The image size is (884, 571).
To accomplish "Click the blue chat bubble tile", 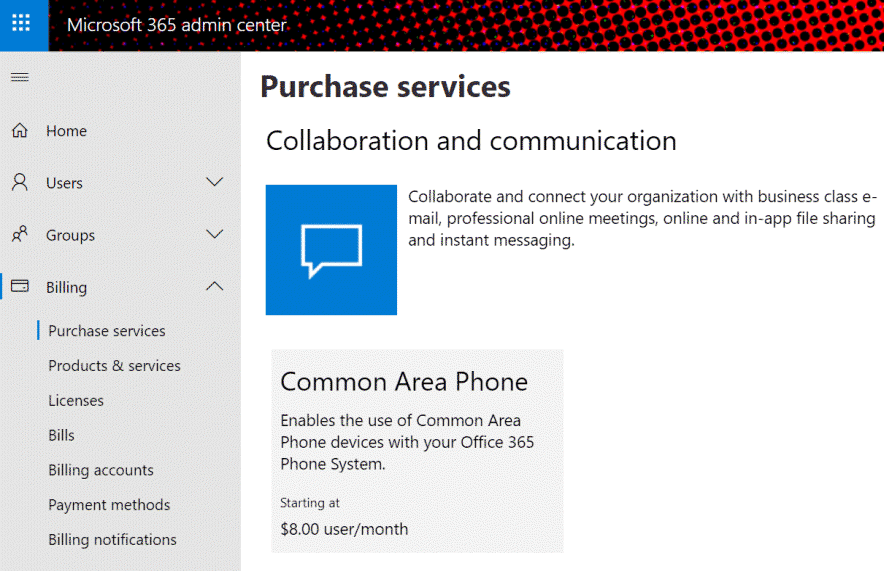I will [331, 250].
